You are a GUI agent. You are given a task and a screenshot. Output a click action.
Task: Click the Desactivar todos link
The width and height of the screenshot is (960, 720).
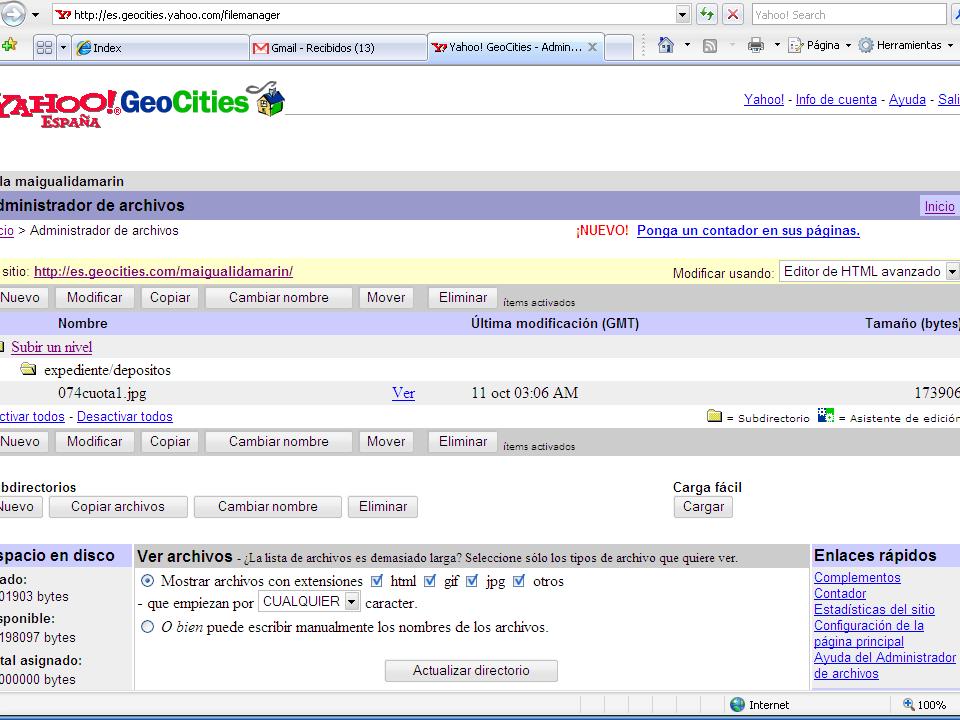pyautogui.click(x=125, y=416)
